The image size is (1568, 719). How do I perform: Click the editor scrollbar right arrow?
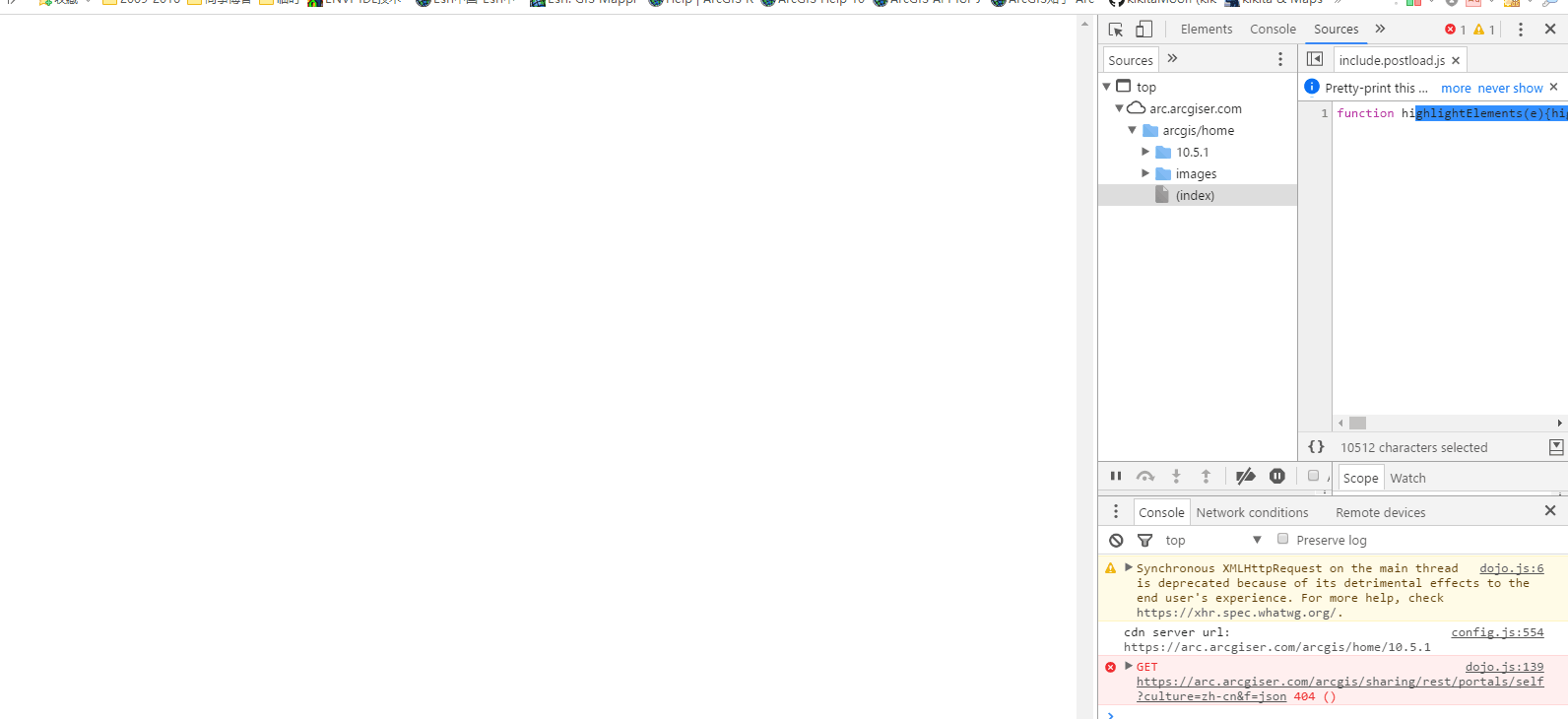tap(1559, 423)
